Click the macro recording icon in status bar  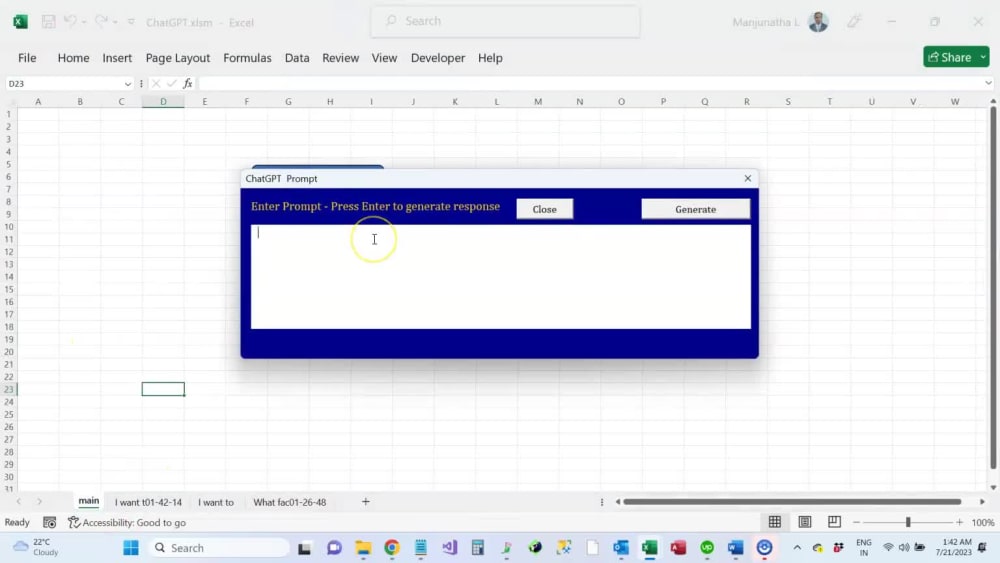(49, 522)
